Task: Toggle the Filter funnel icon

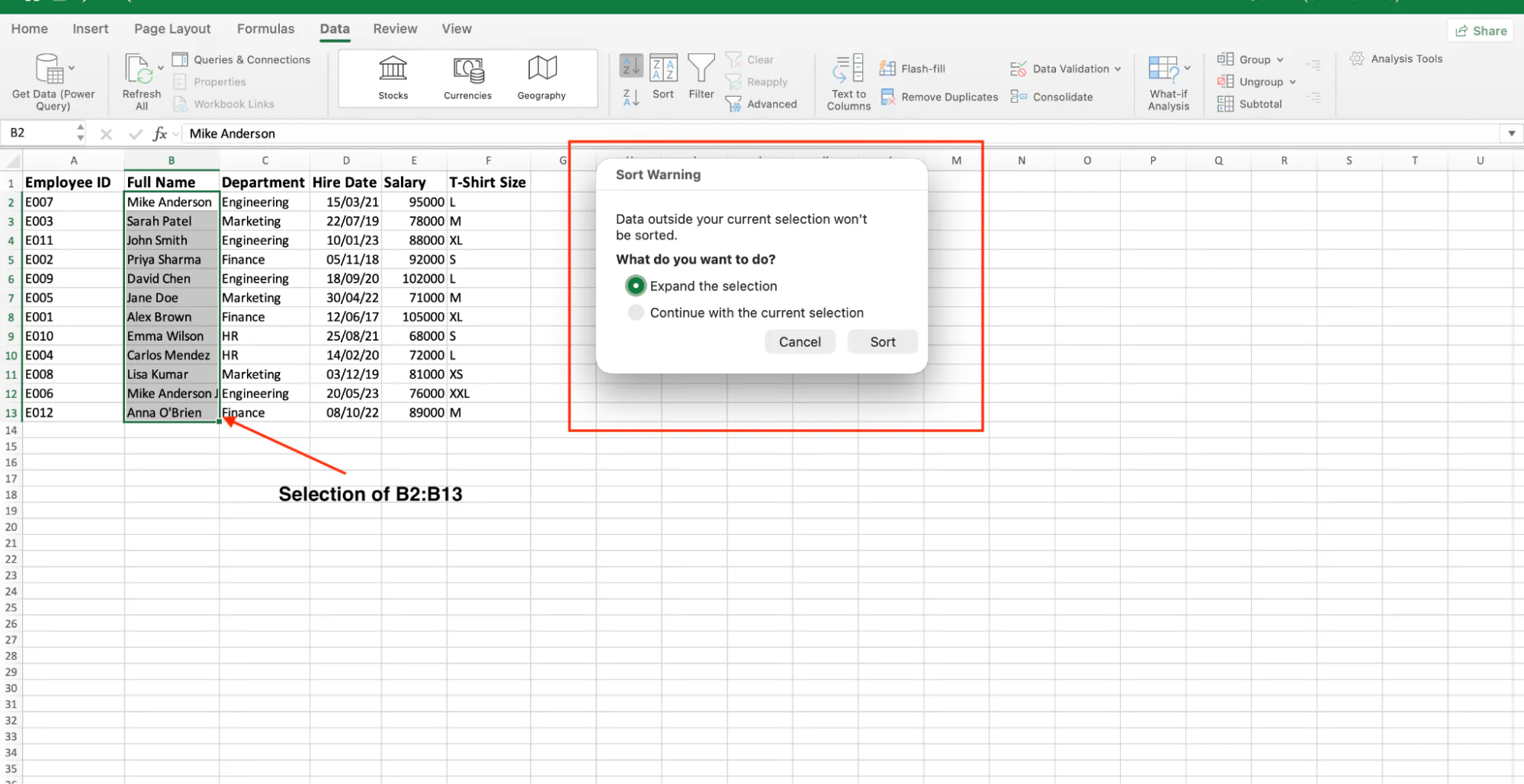Action: tap(701, 68)
